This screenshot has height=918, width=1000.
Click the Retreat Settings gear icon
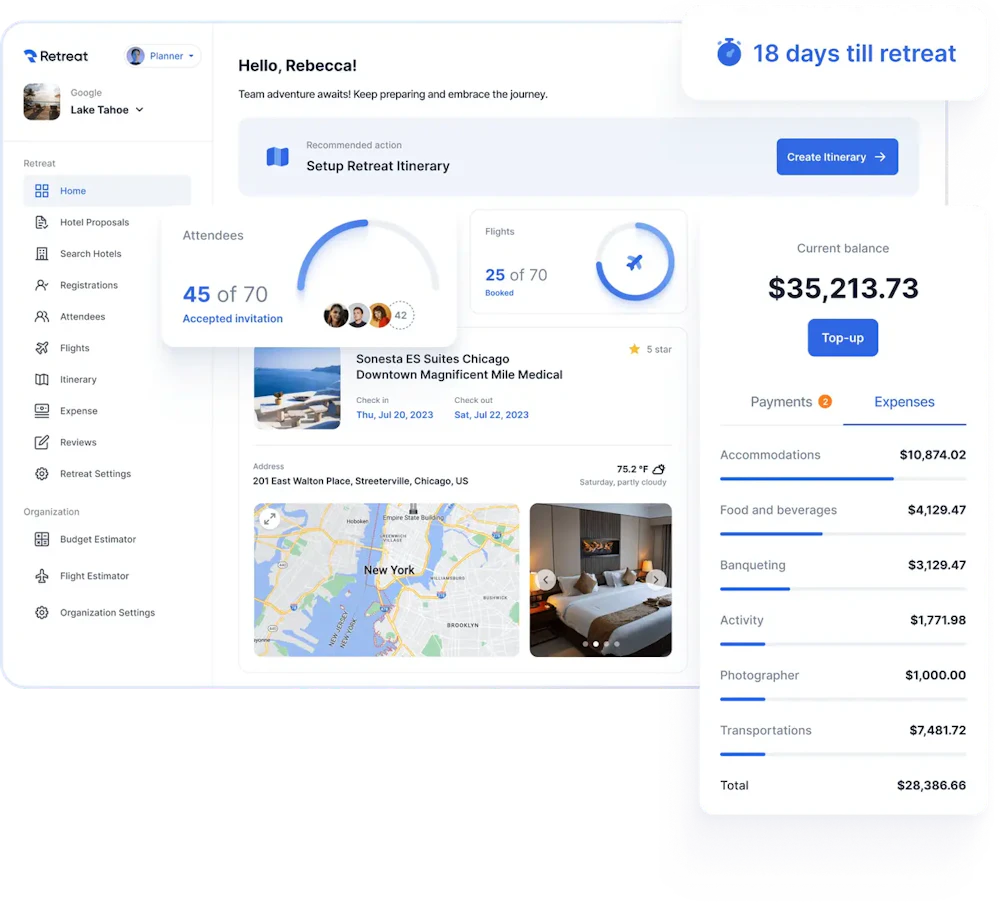pyautogui.click(x=41, y=473)
